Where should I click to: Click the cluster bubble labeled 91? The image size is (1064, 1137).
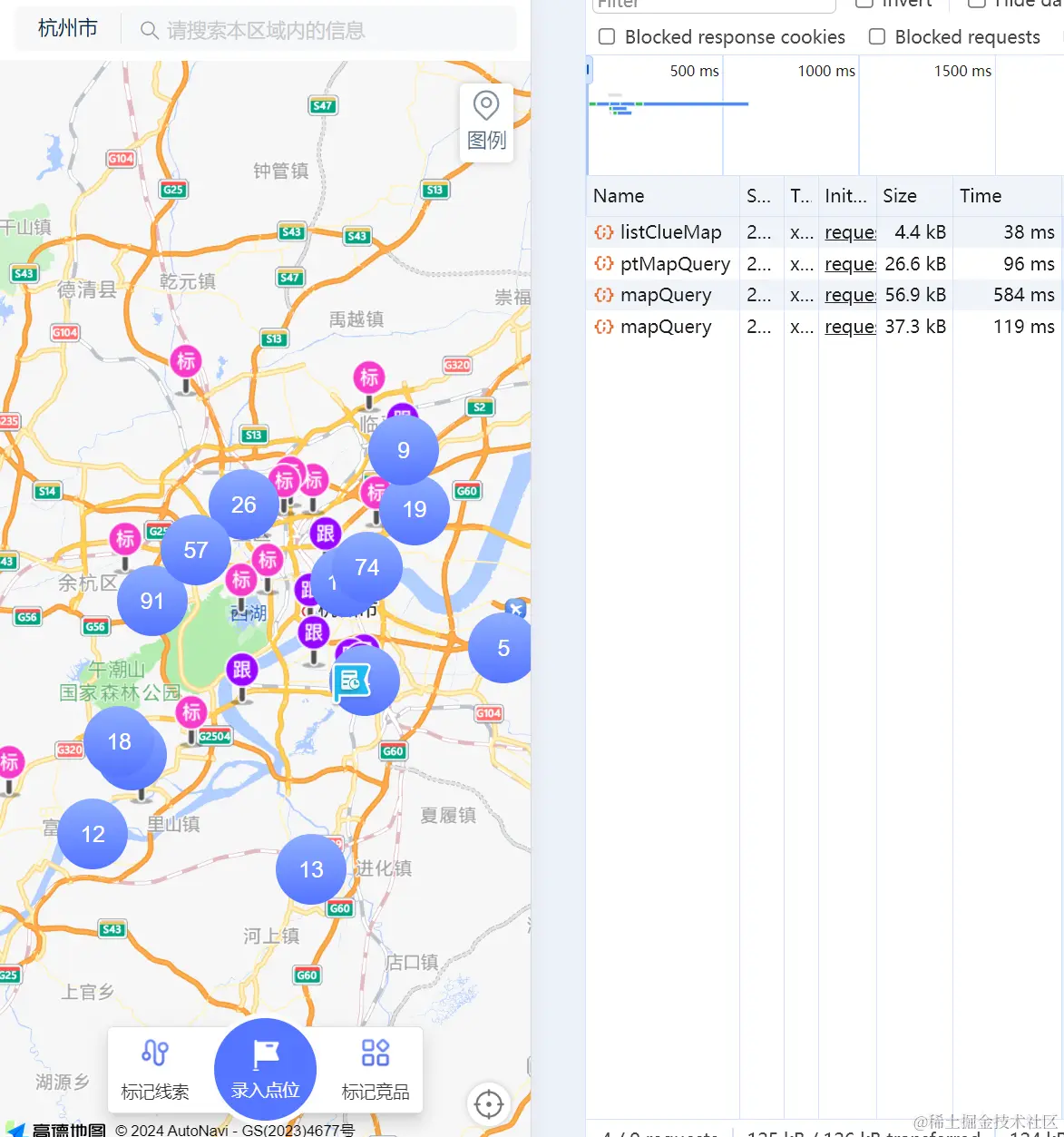point(151,600)
